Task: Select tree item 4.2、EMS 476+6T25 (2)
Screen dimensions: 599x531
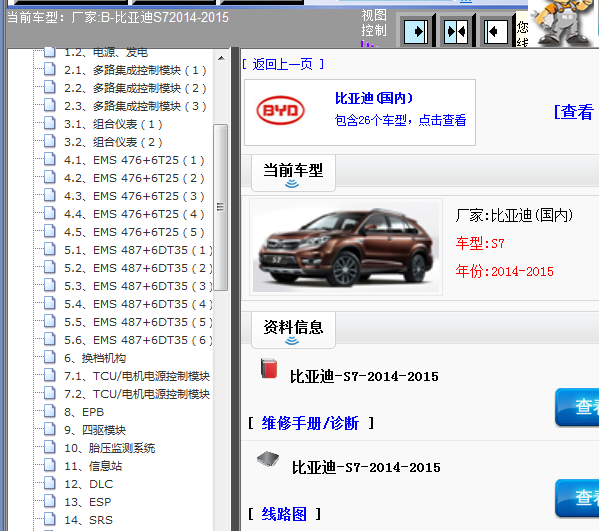Action: [134, 178]
